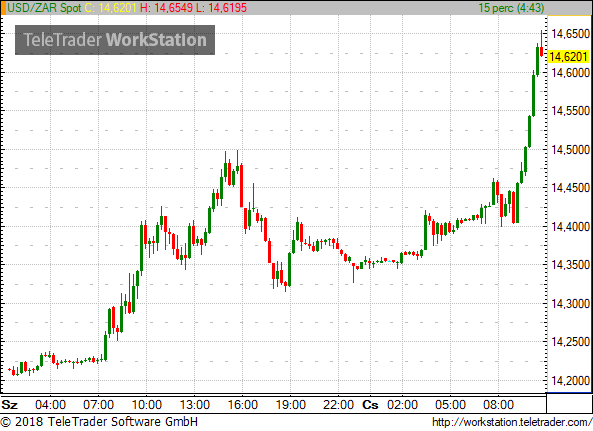Click the 15 perc interval label
593x431 pixels.
coord(511,8)
